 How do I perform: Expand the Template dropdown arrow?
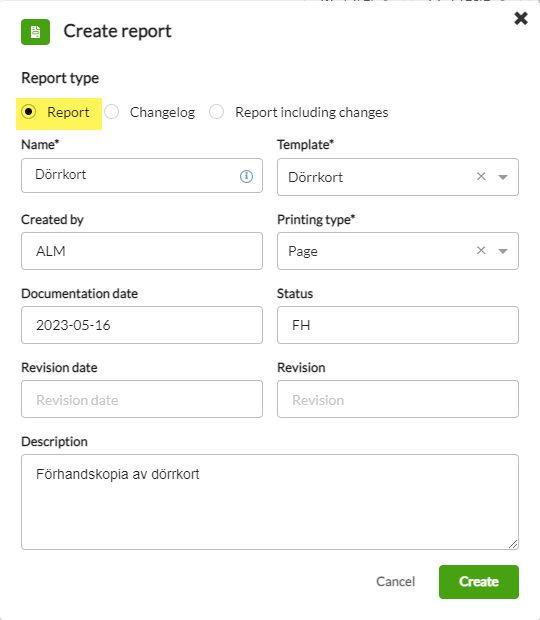tap(503, 177)
